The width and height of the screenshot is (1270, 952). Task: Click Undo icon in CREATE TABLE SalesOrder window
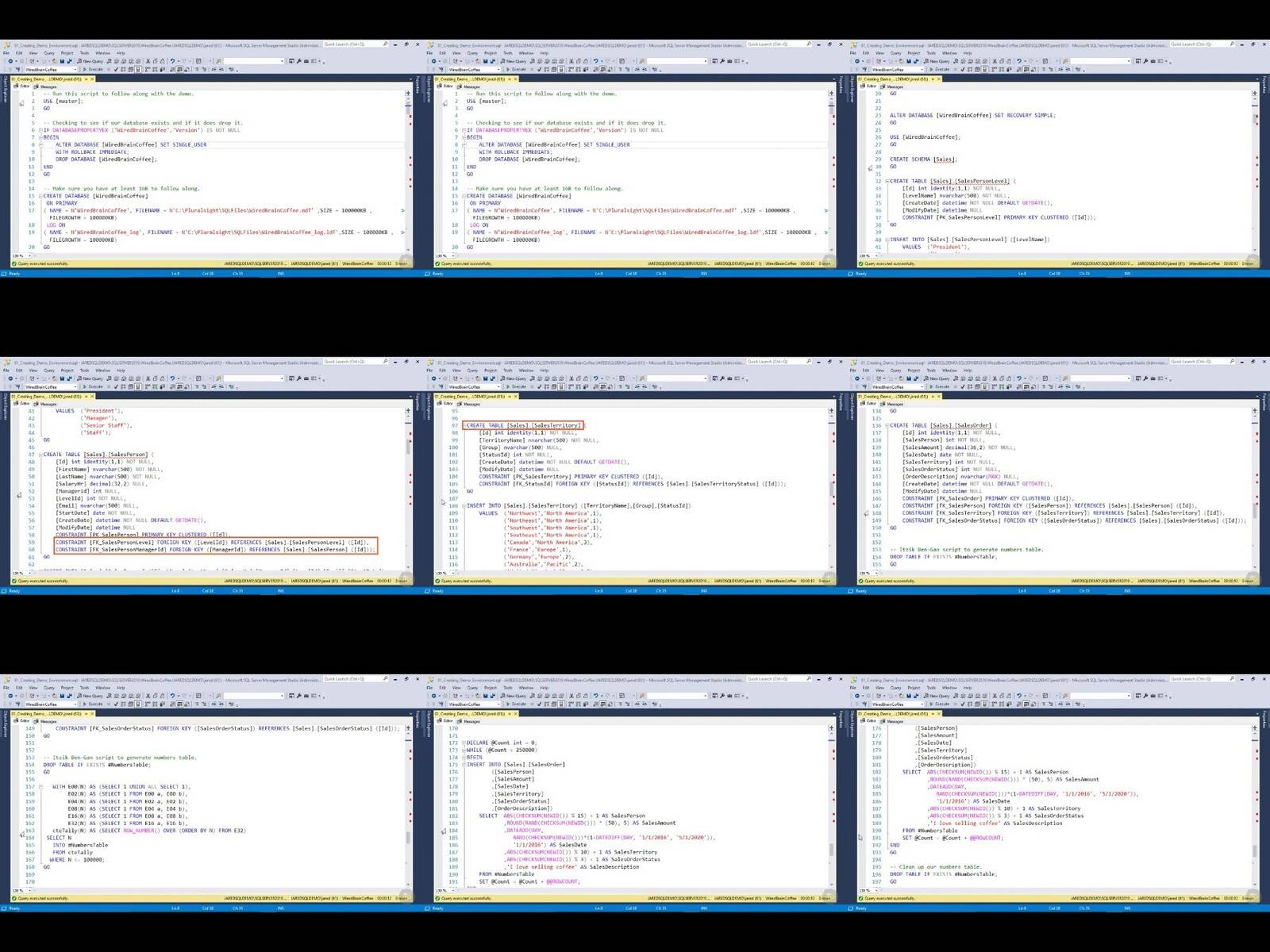[1019, 378]
